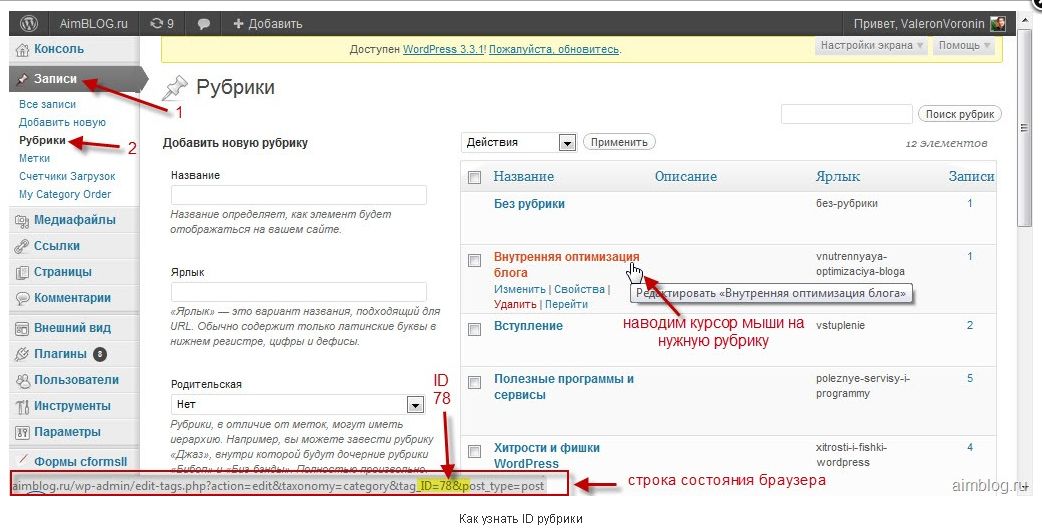The width and height of the screenshot is (1042, 529).
Task: Focus the category search input field
Action: tap(847, 114)
